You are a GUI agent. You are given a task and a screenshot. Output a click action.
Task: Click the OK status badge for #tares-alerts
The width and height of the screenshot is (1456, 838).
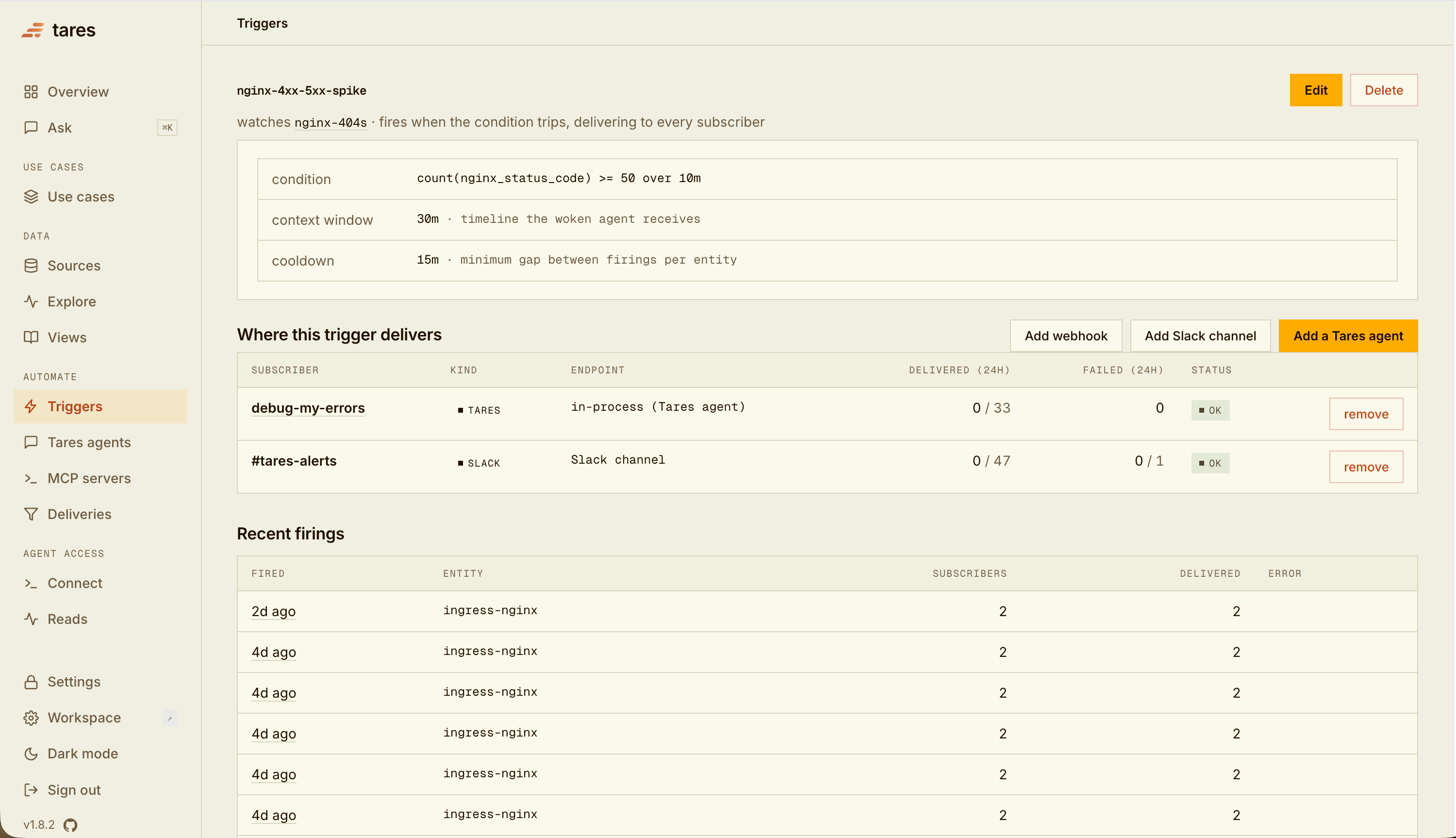(1210, 463)
